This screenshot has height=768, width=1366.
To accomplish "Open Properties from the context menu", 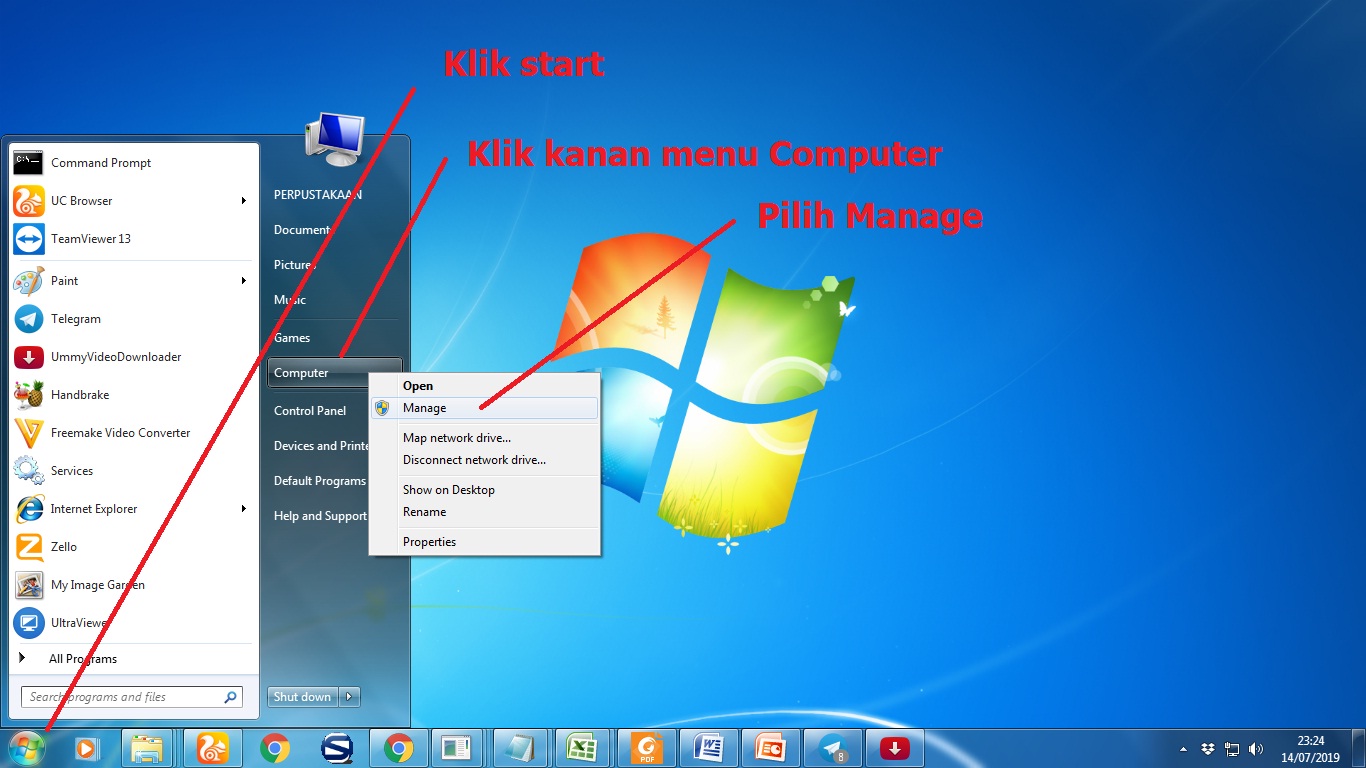I will click(x=484, y=542).
